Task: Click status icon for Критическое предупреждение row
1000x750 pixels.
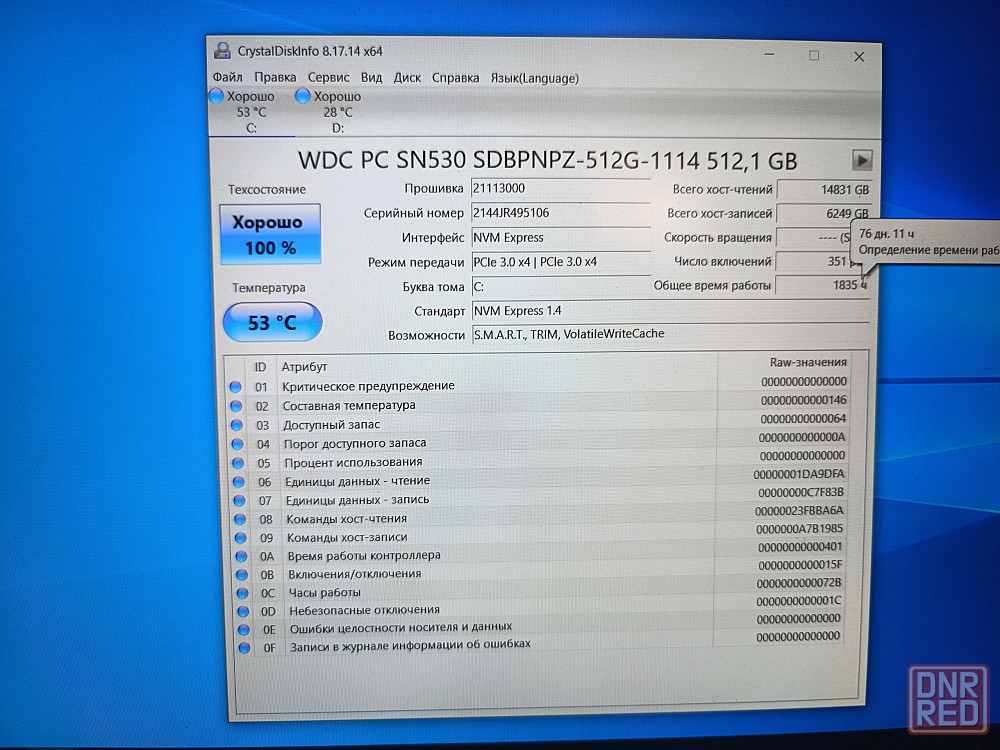Action: coord(236,387)
